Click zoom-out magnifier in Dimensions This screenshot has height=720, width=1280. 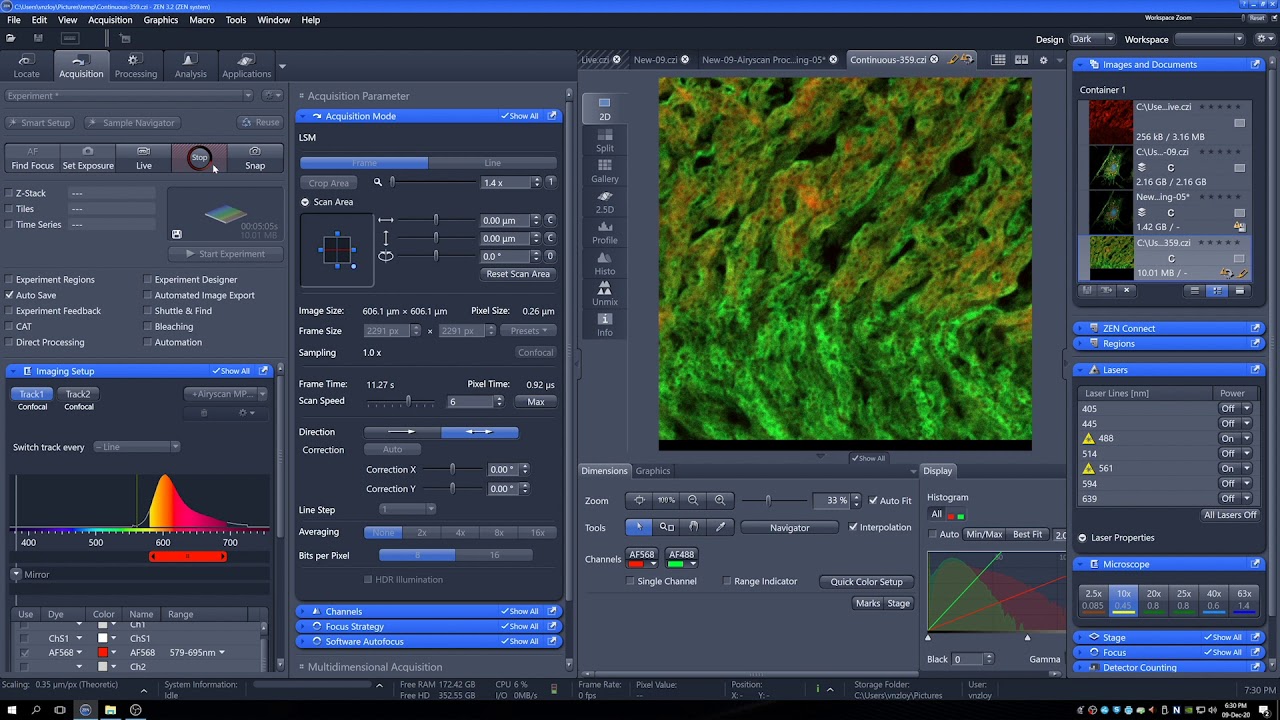pyautogui.click(x=693, y=500)
